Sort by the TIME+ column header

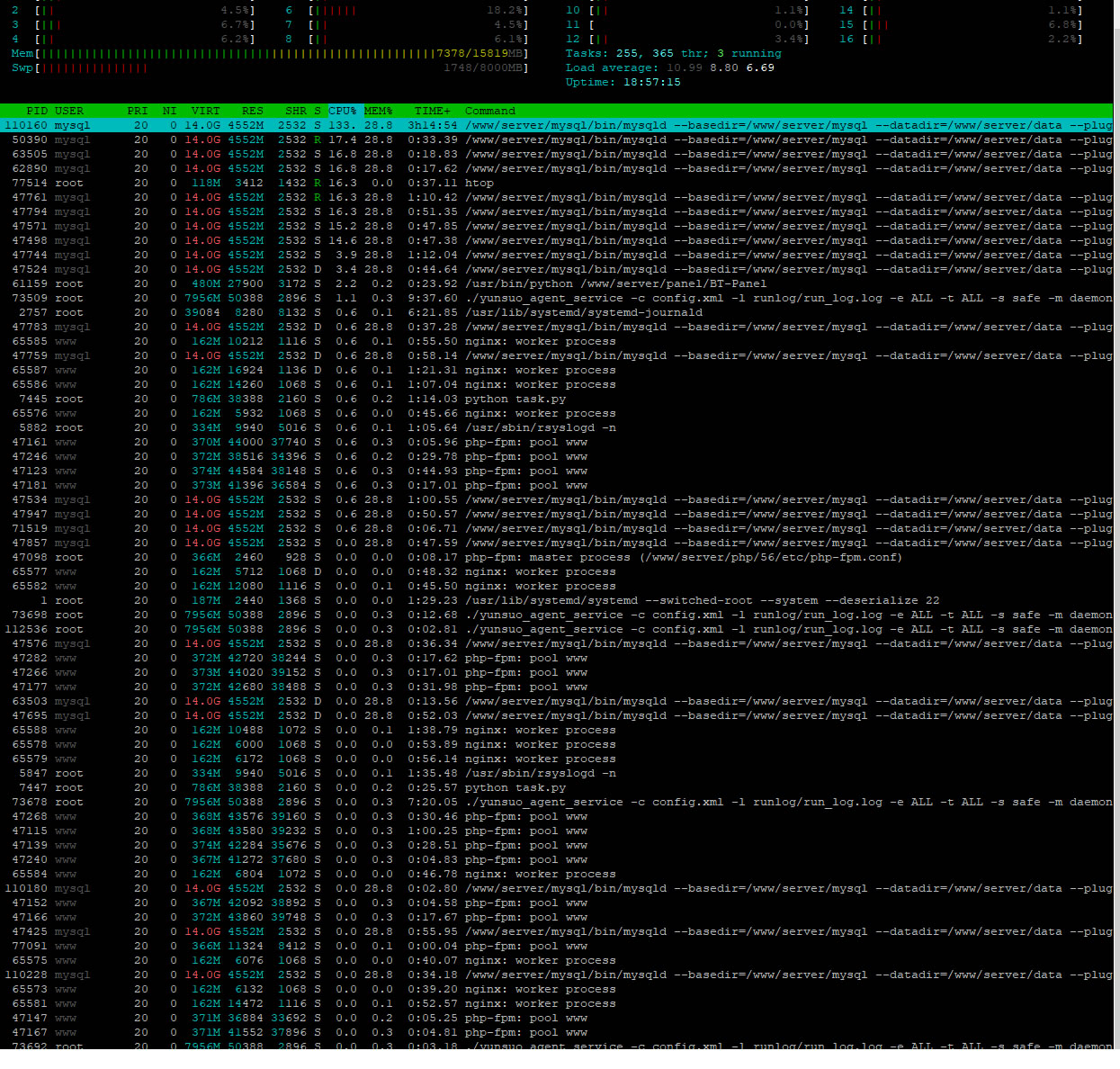click(432, 111)
